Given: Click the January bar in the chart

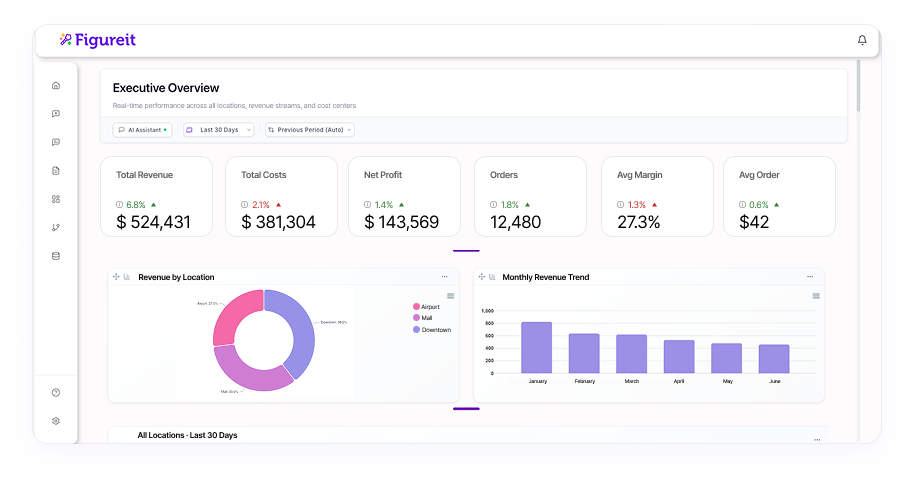Looking at the screenshot, I should point(536,348).
